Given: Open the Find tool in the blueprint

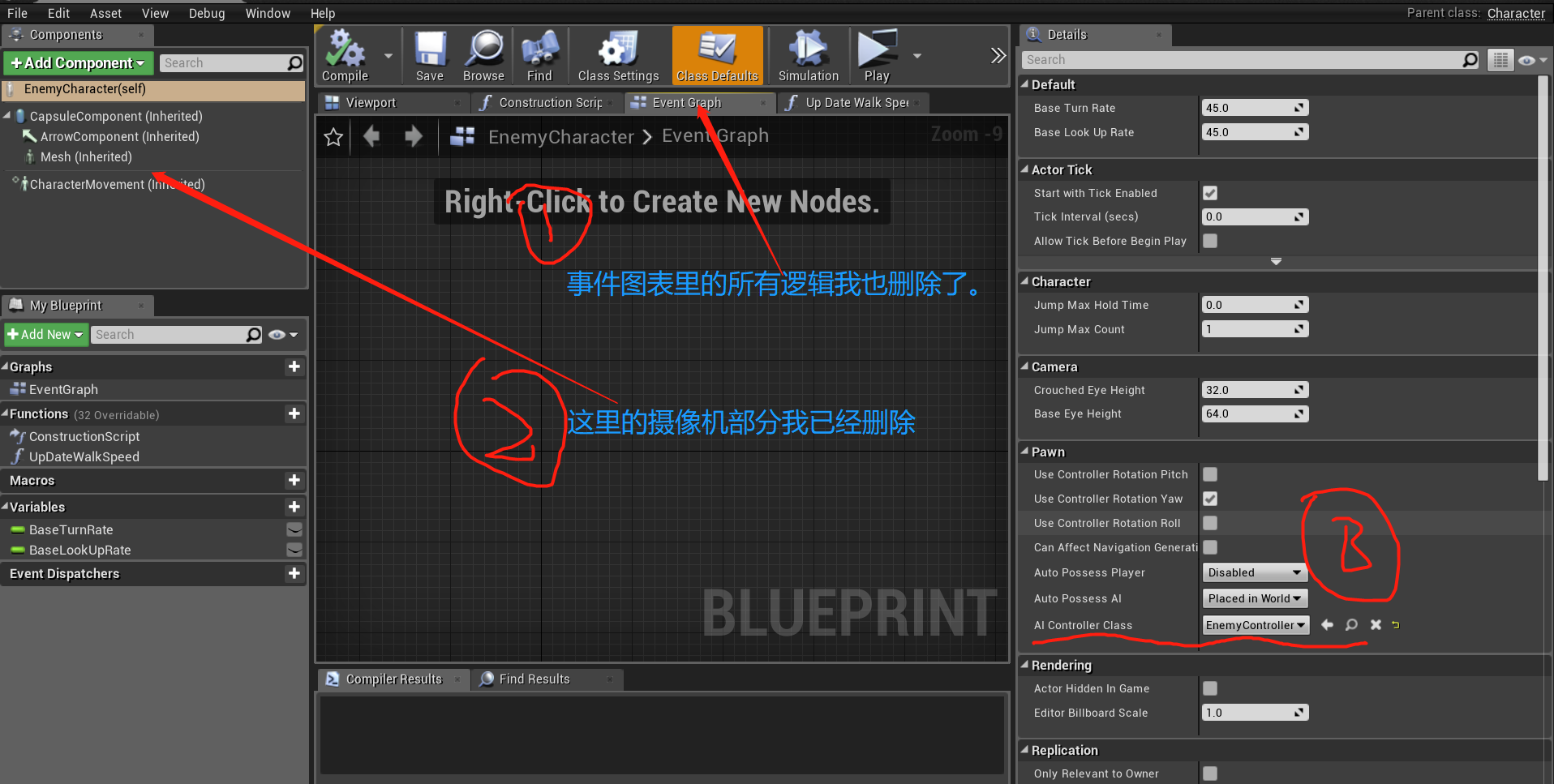Looking at the screenshot, I should tap(539, 54).
